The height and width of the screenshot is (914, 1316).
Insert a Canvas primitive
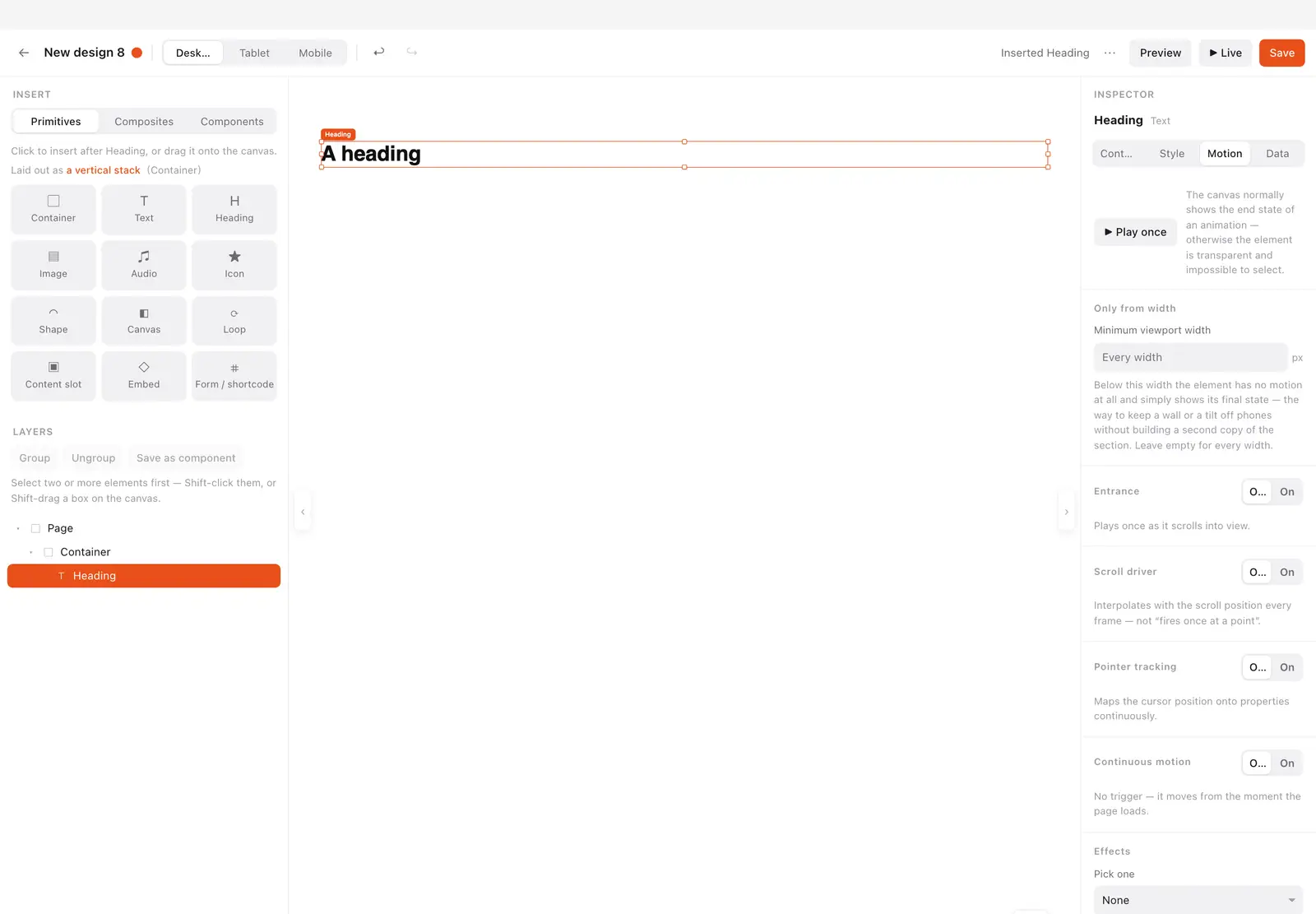coord(144,321)
